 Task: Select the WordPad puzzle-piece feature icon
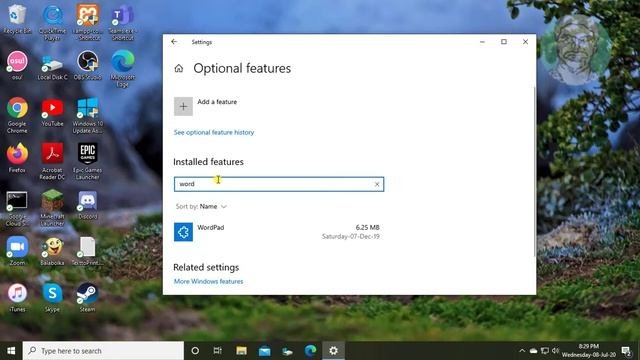183,232
